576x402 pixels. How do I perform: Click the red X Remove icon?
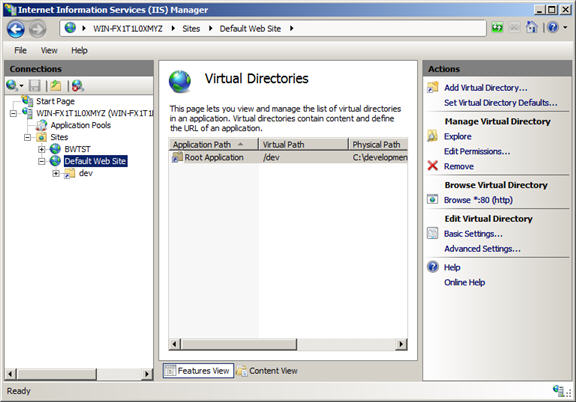pos(433,166)
